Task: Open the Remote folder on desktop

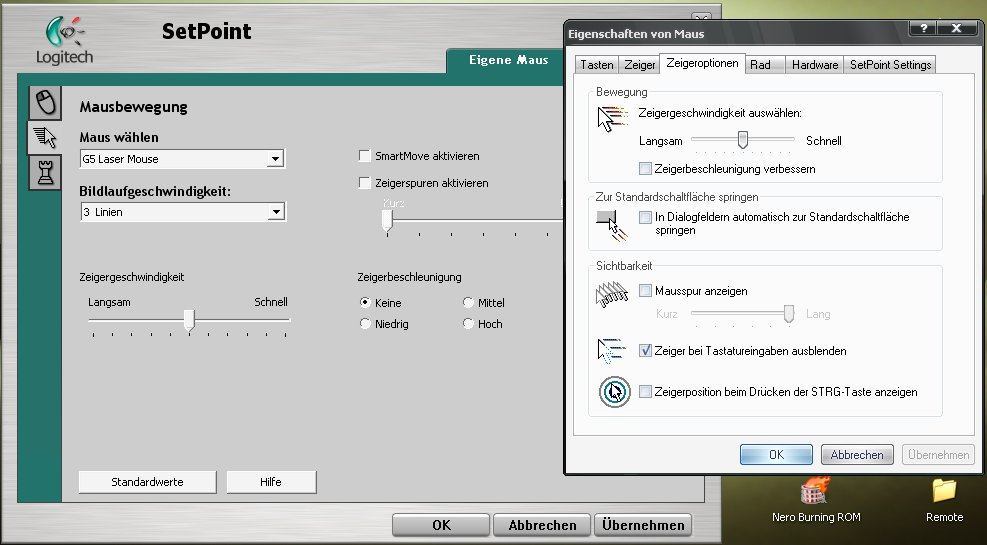Action: (x=944, y=501)
